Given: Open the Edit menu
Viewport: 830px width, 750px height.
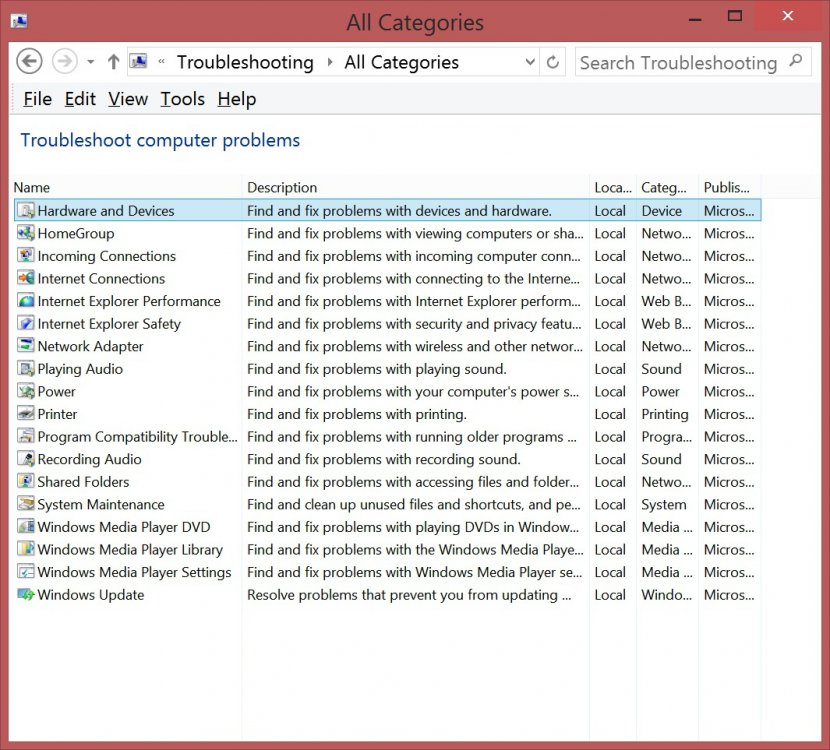Looking at the screenshot, I should point(80,99).
